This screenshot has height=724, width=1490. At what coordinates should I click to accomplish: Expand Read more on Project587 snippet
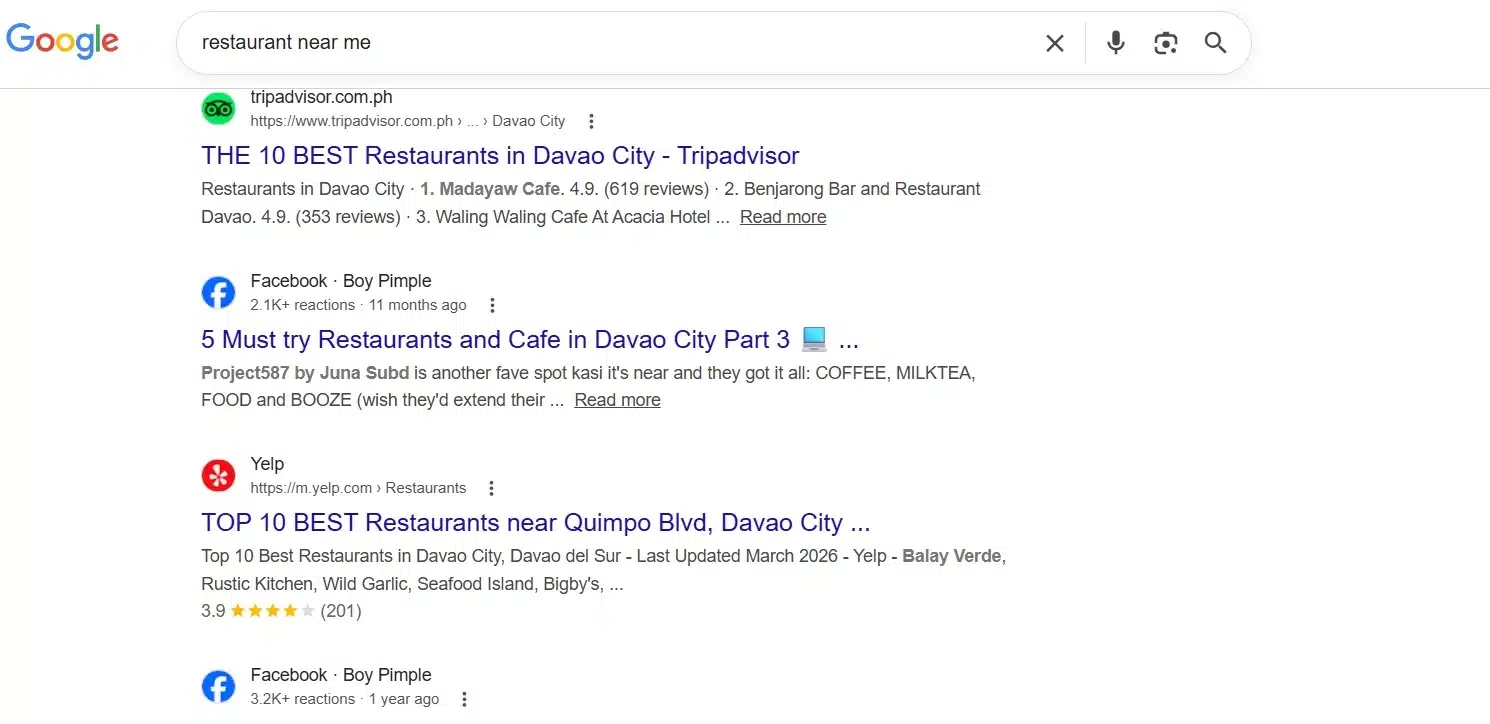click(617, 400)
